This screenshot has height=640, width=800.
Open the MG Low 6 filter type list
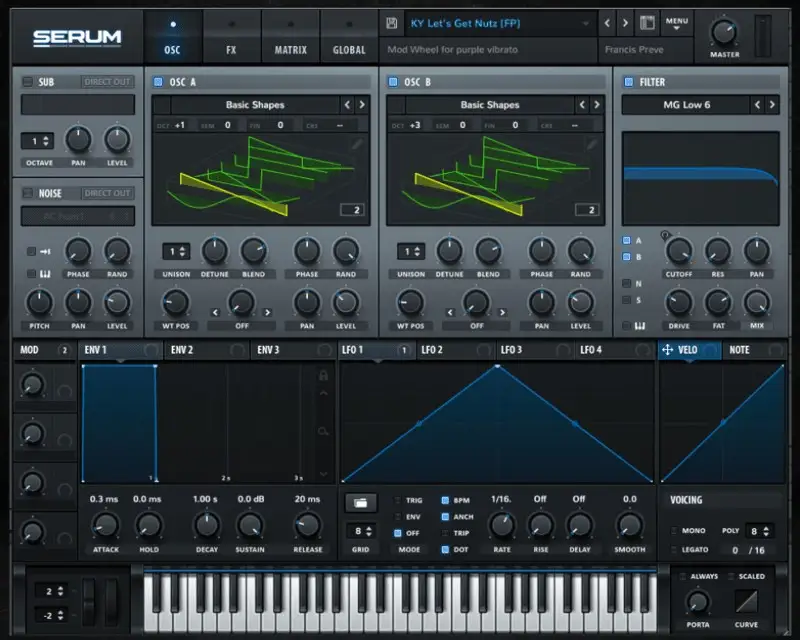[x=686, y=104]
